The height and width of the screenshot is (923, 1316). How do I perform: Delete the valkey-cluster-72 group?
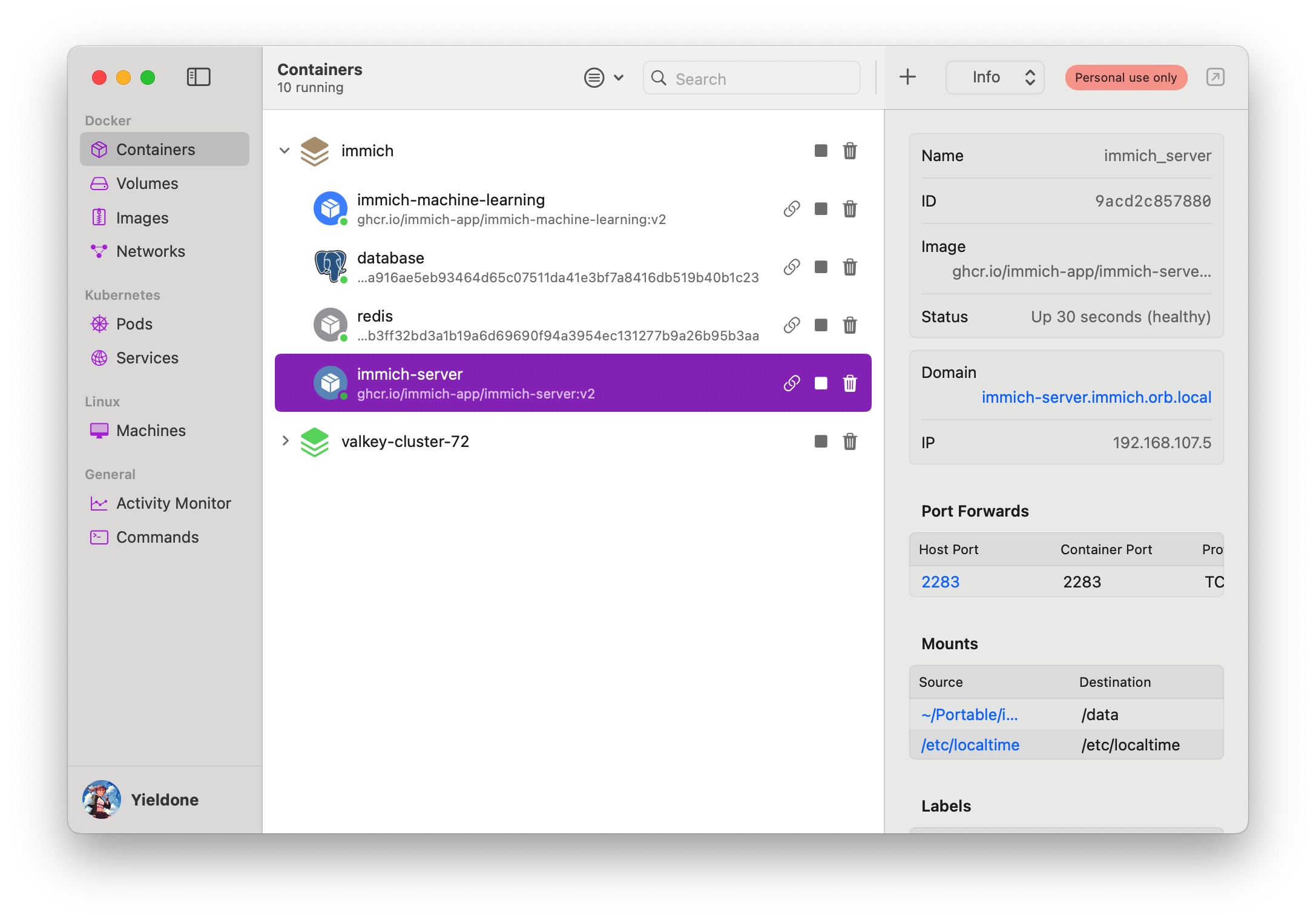pyautogui.click(x=849, y=442)
